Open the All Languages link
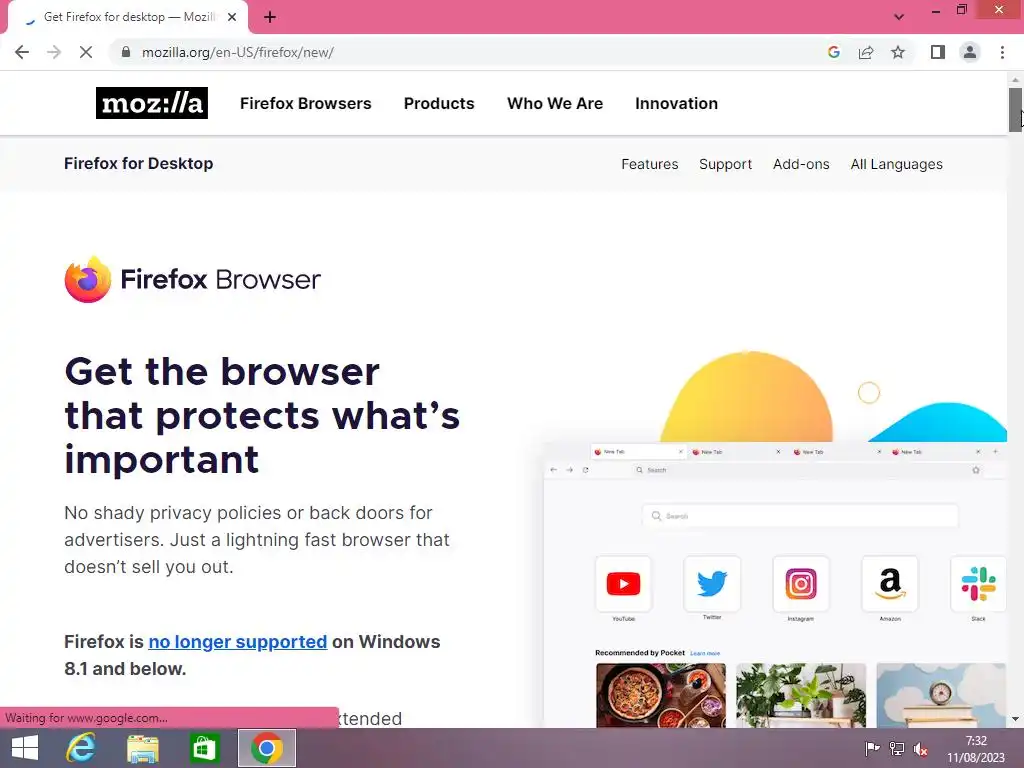Screen dimensions: 1024x768 [x=897, y=164]
